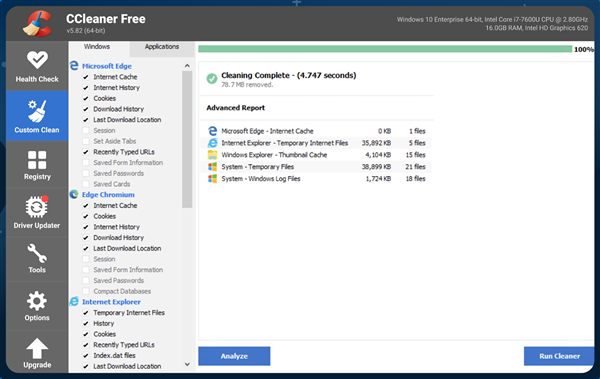Toggle Edge Chromium Last Download Location
Image resolution: width=600 pixels, height=379 pixels.
coord(86,248)
